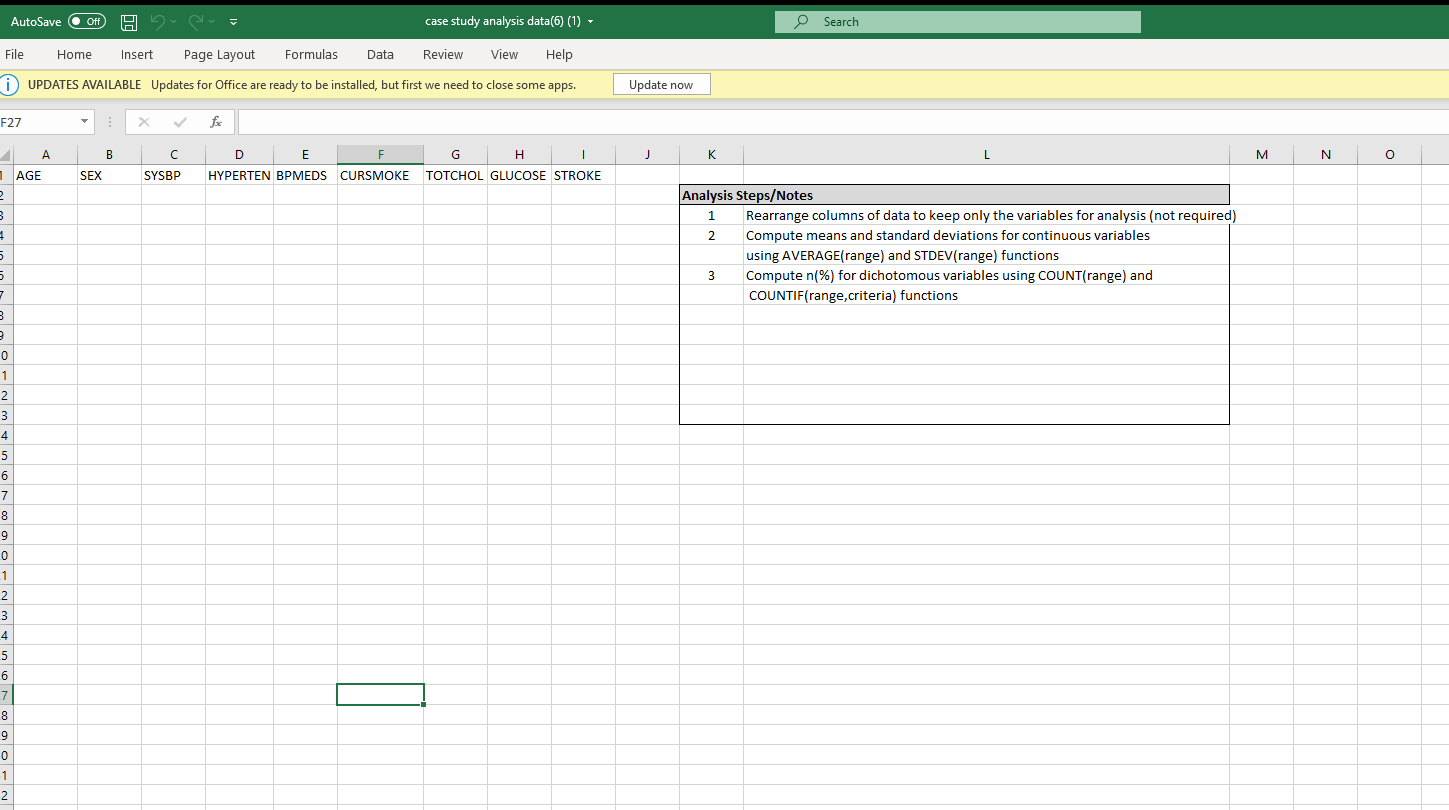
Task: Click the 'Compute n(%) for dichotomous' cell
Action: [x=986, y=275]
